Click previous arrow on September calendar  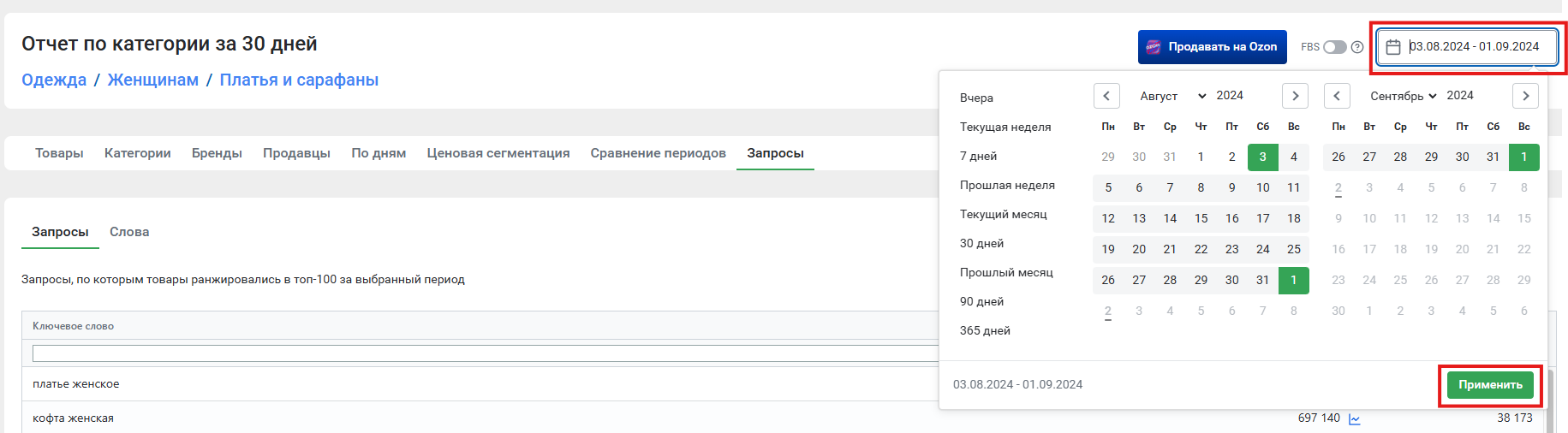(x=1337, y=96)
